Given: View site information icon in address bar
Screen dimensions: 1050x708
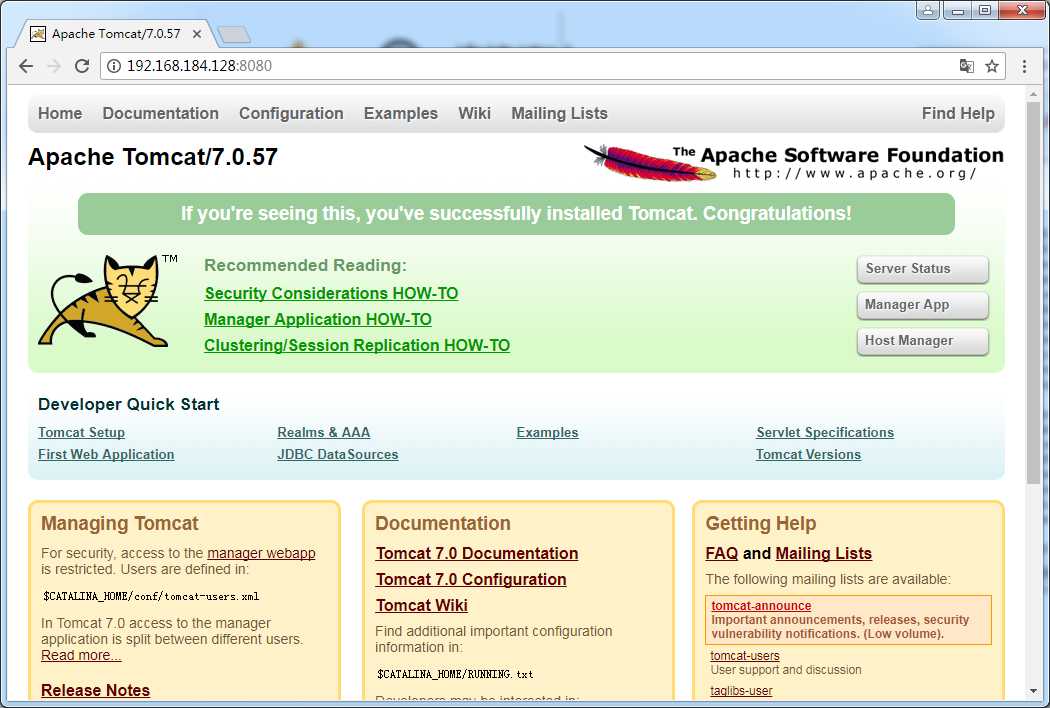Looking at the screenshot, I should [114, 66].
